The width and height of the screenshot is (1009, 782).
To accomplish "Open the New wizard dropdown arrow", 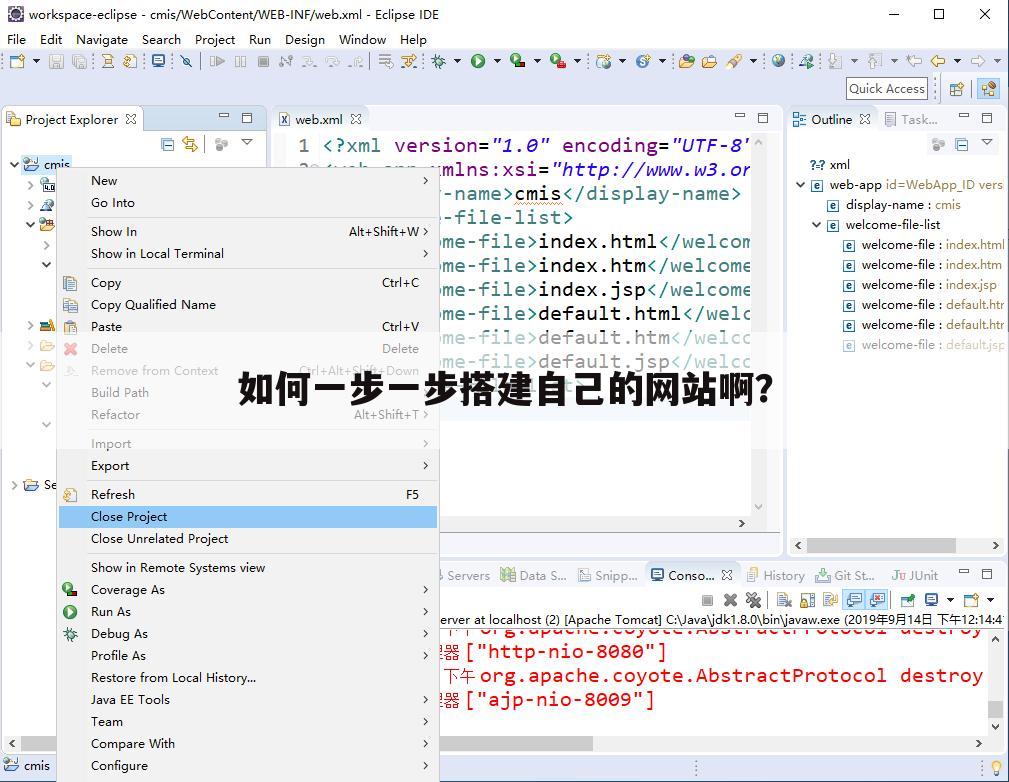I will pos(36,61).
